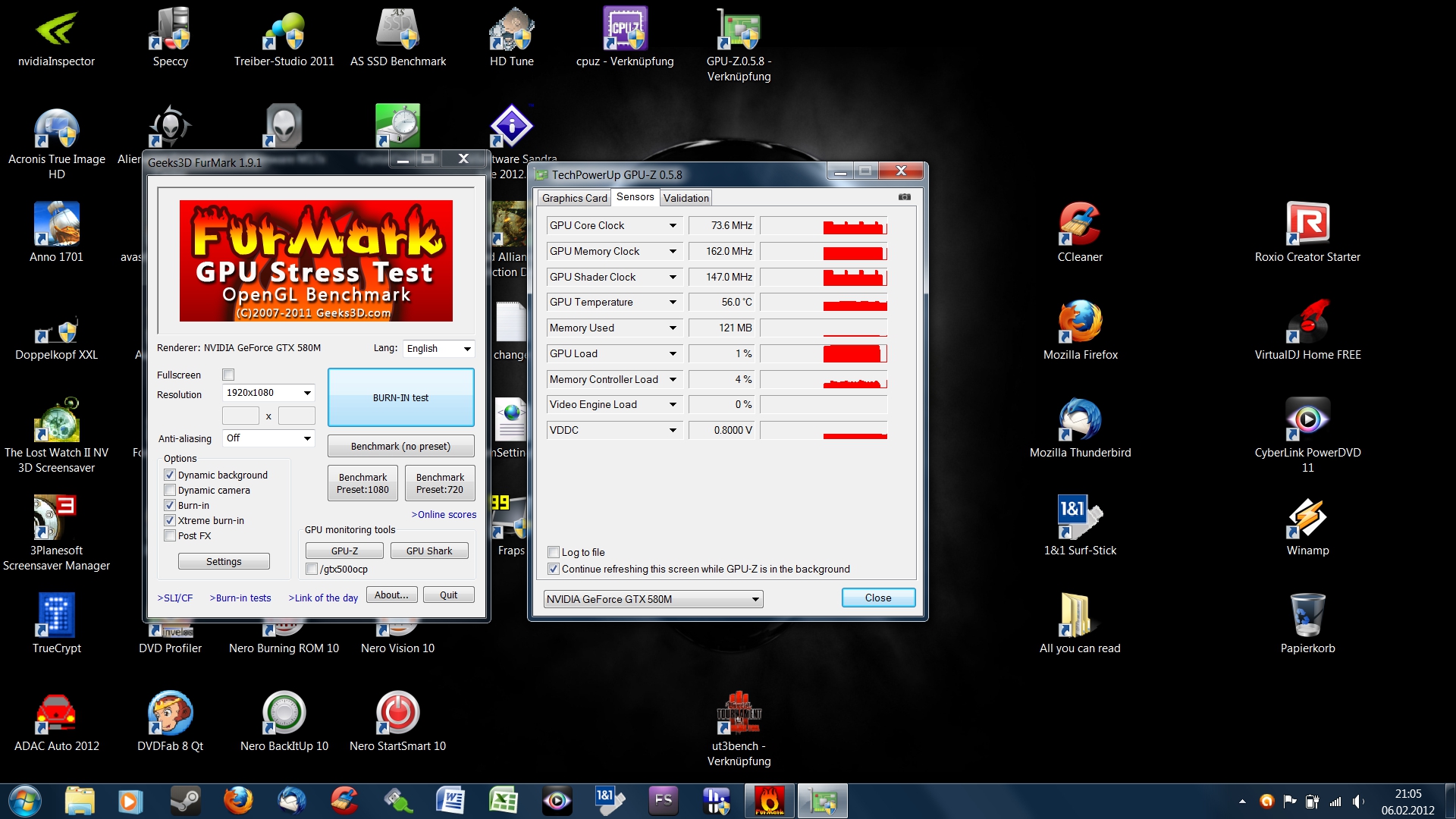Open Anti-aliasing dropdown
Viewport: 1456px width, 819px height.
268,438
